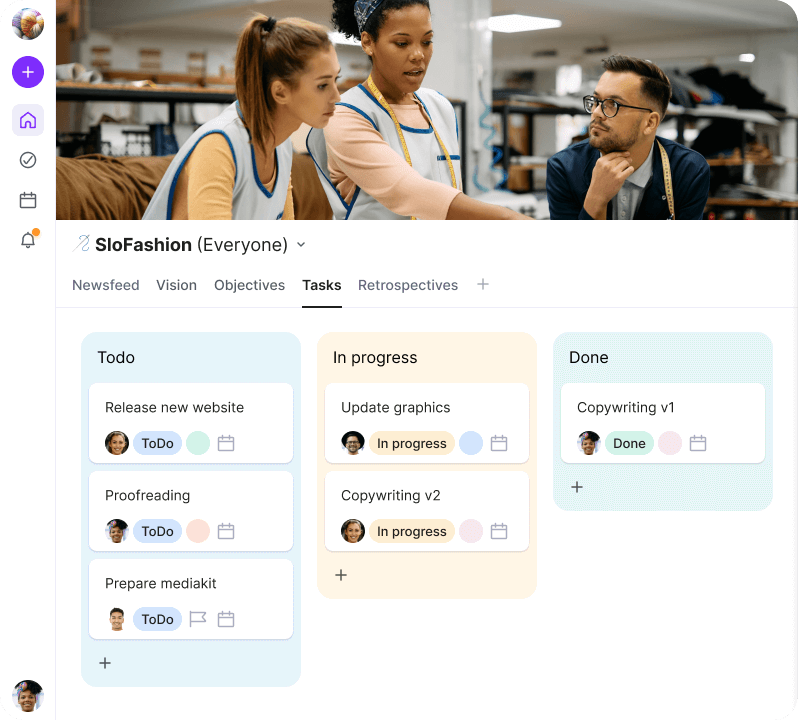Set due date on Release new website card
Image resolution: width=798 pixels, height=720 pixels.
[x=226, y=443]
